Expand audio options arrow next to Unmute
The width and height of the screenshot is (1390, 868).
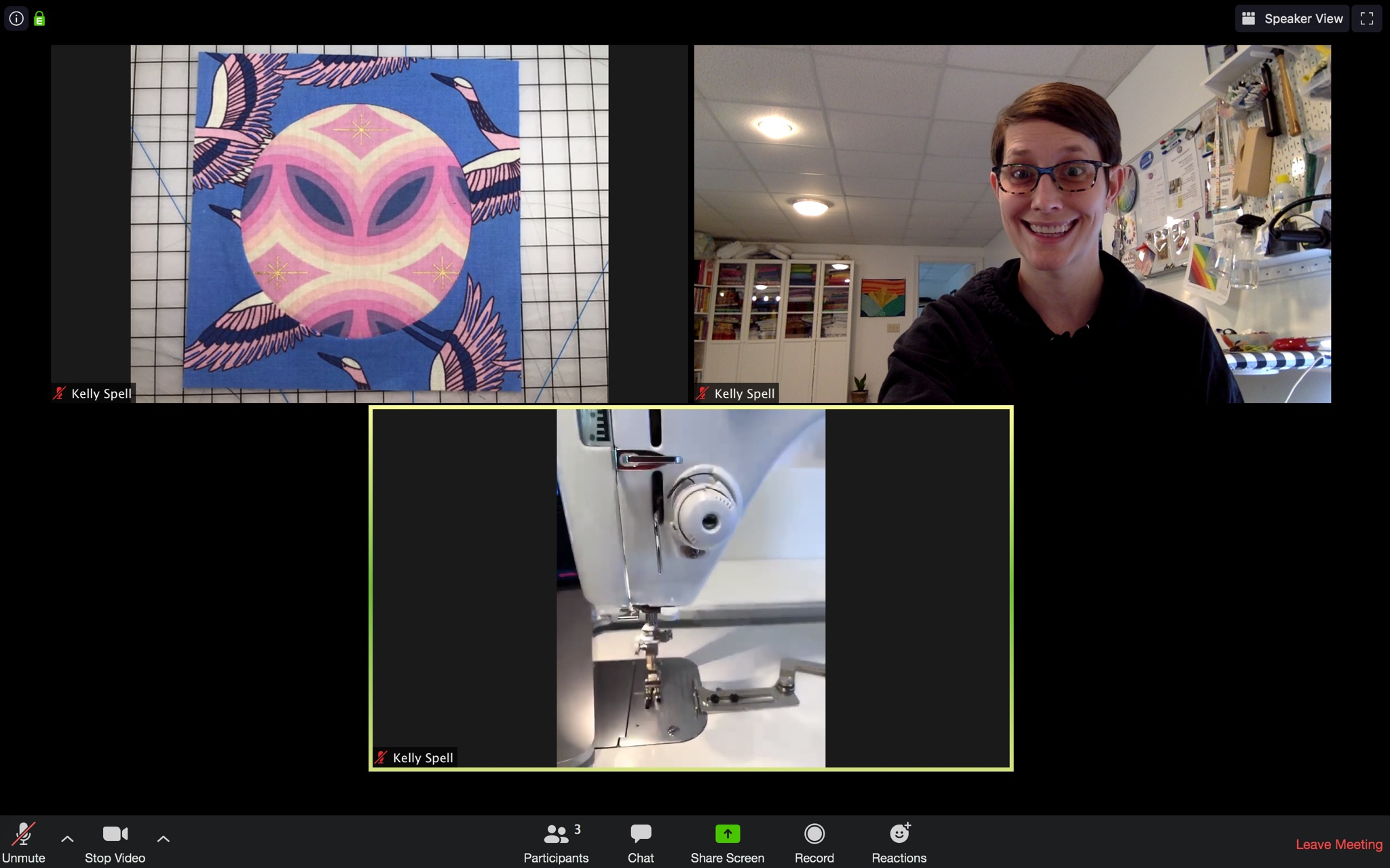67,839
